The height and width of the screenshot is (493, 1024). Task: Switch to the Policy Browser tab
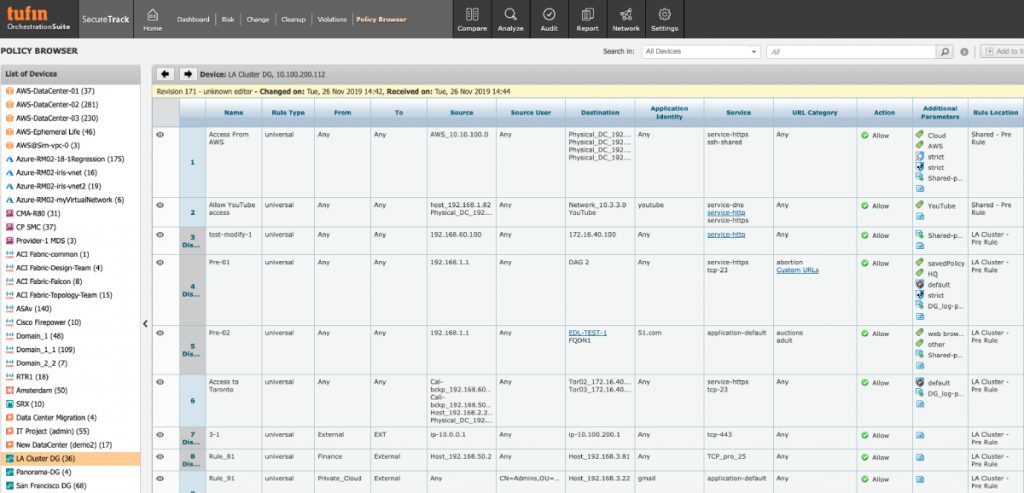[x=381, y=19]
